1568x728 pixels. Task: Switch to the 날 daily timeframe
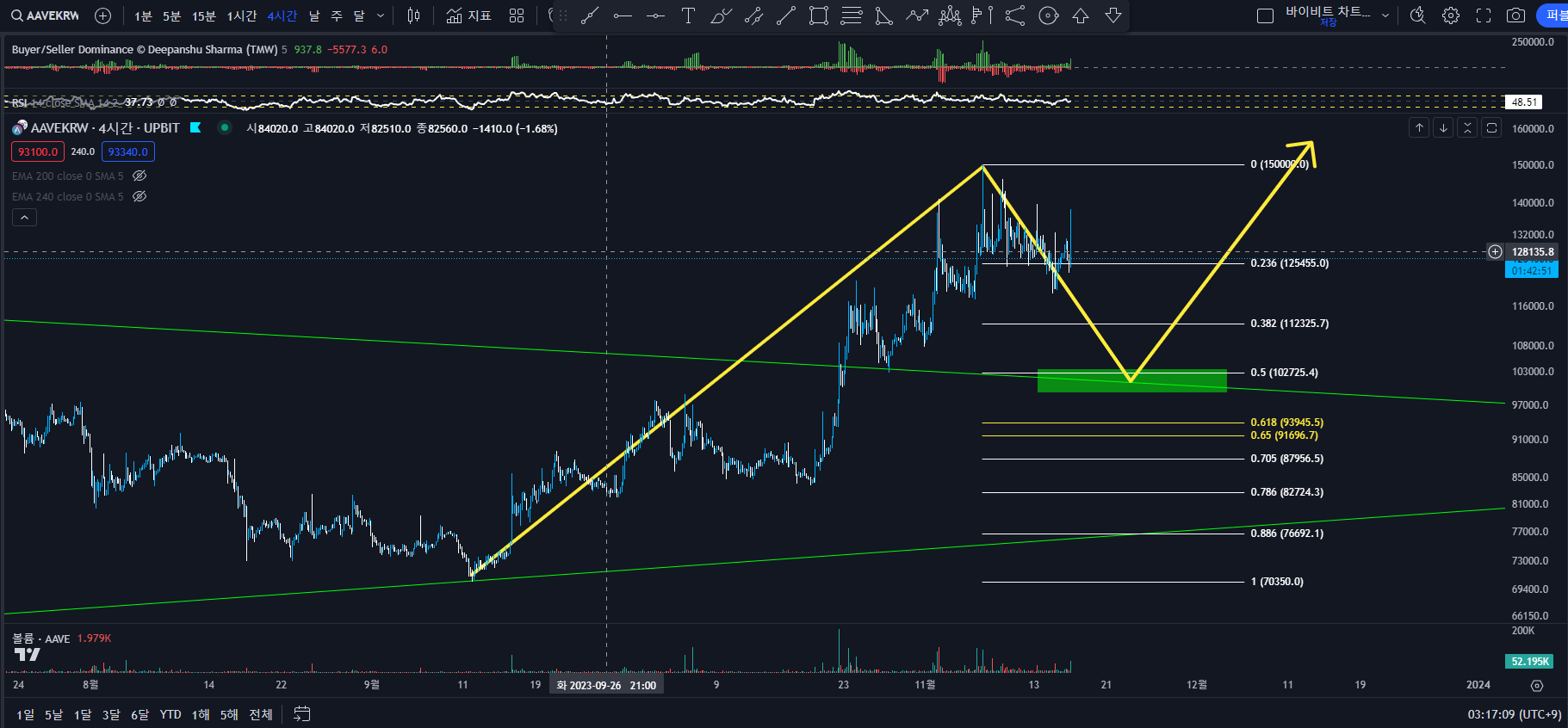pos(314,15)
